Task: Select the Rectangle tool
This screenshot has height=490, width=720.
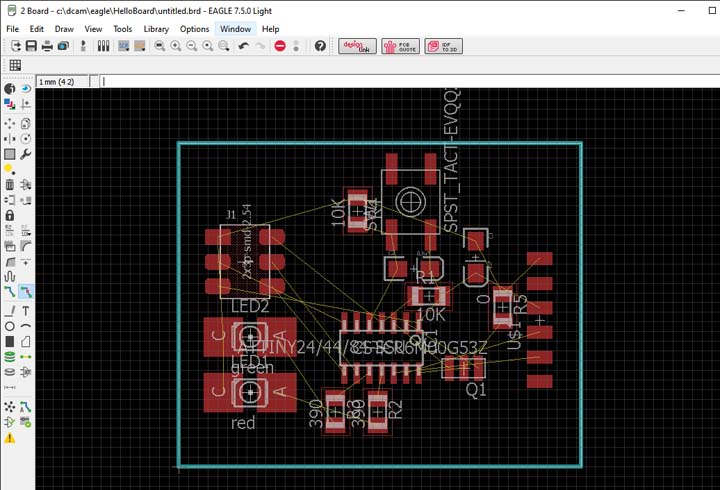Action: 10,342
